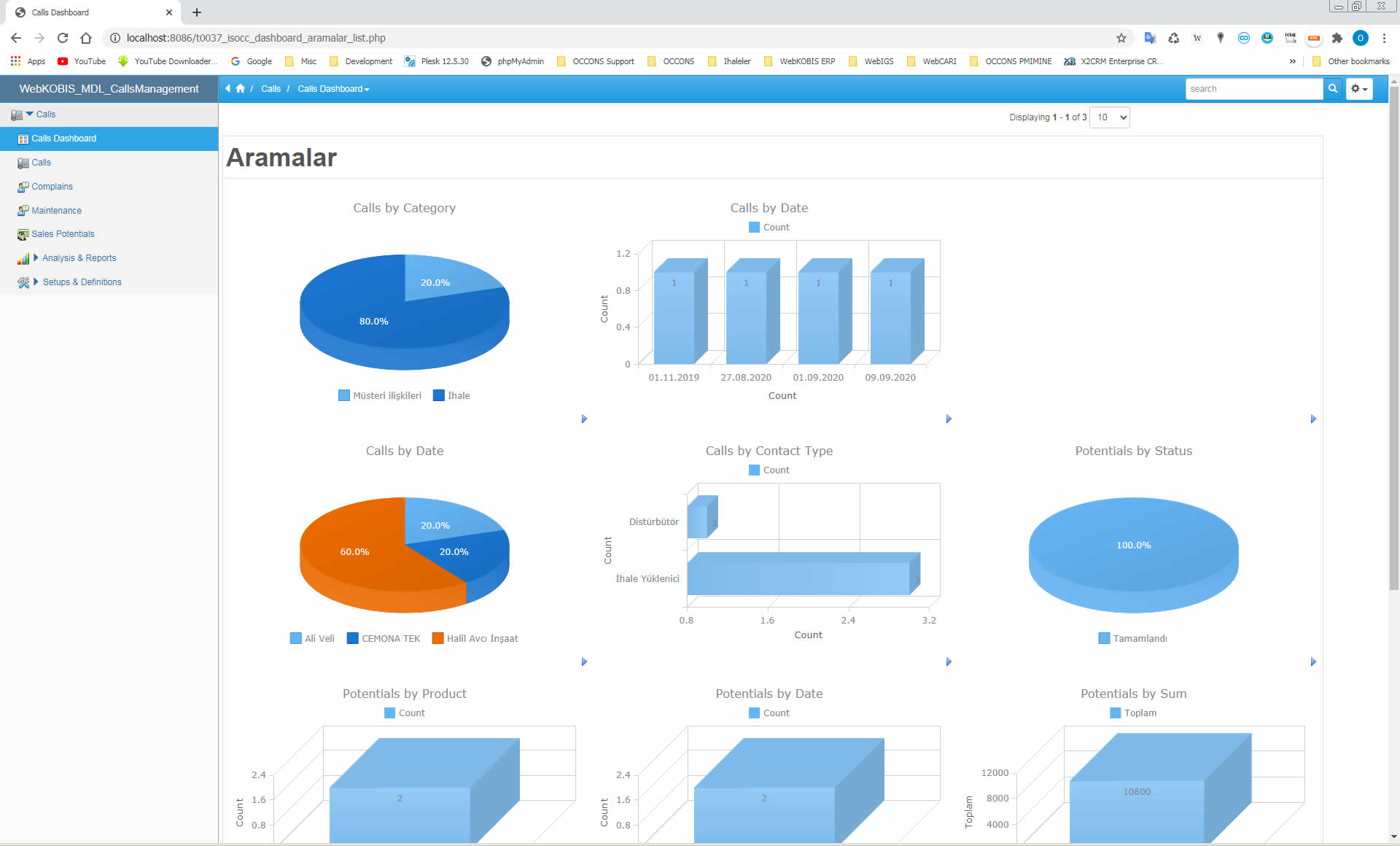Open the Google Translate extension icon
The height and width of the screenshot is (846, 1400).
(x=1150, y=38)
